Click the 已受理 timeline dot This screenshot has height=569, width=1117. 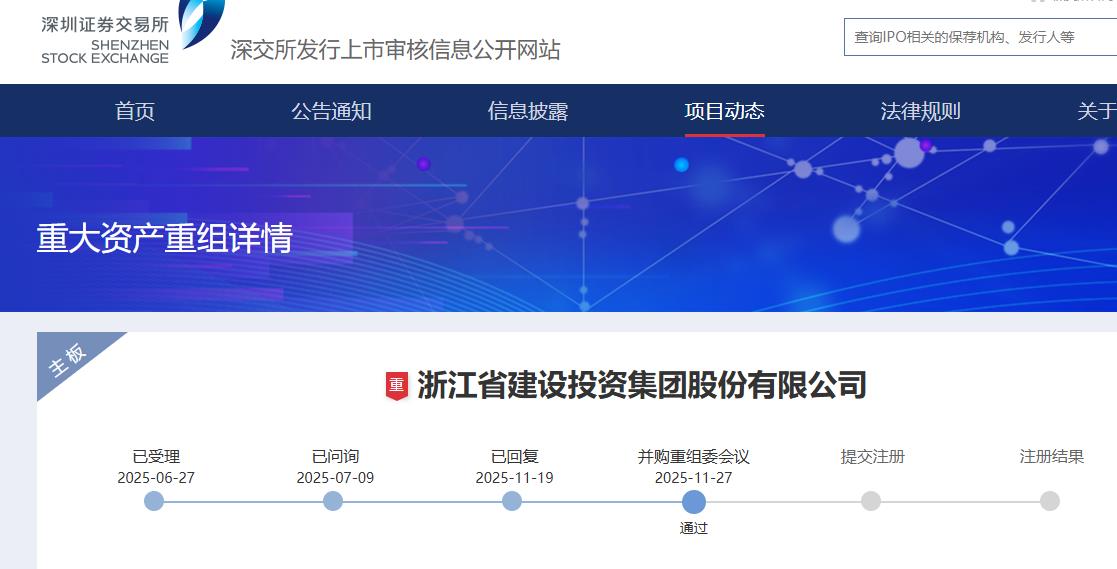[154, 501]
